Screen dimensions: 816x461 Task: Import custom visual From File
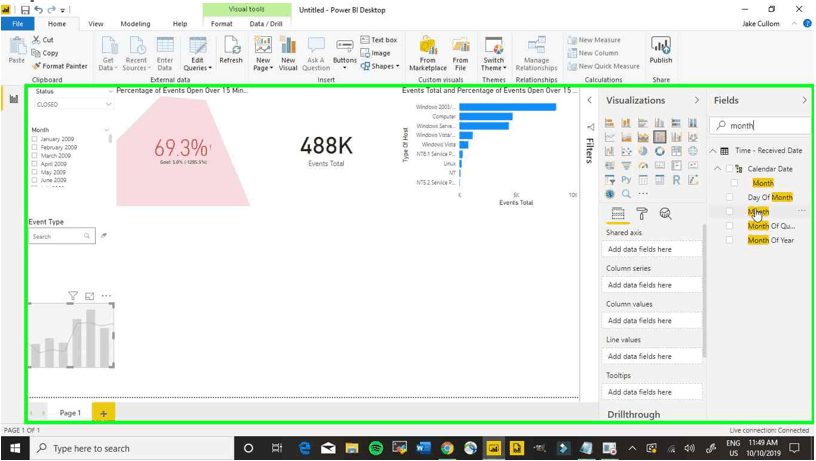pos(460,53)
